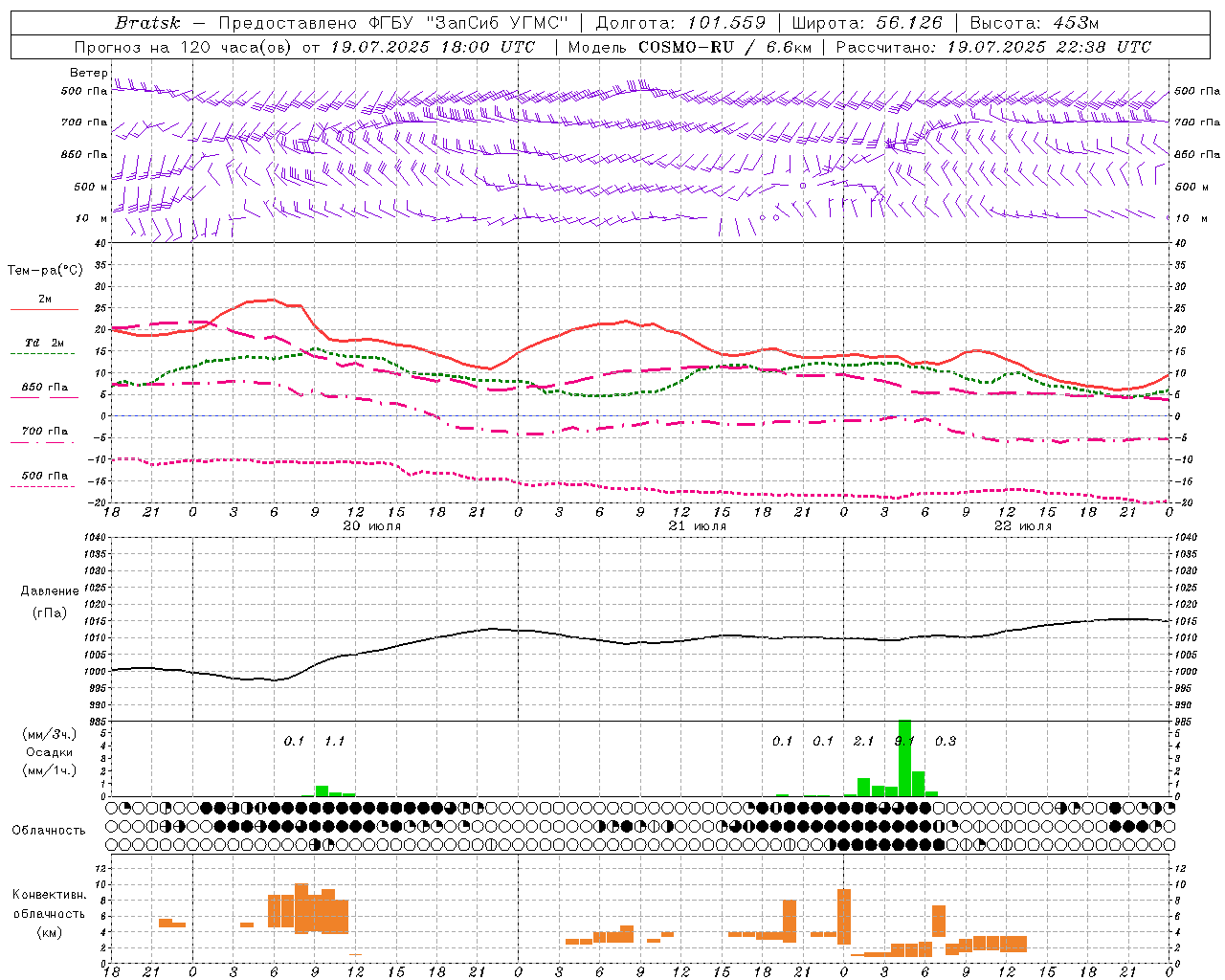
Task: Click the 'Осадки' panel label
Action: [49, 752]
